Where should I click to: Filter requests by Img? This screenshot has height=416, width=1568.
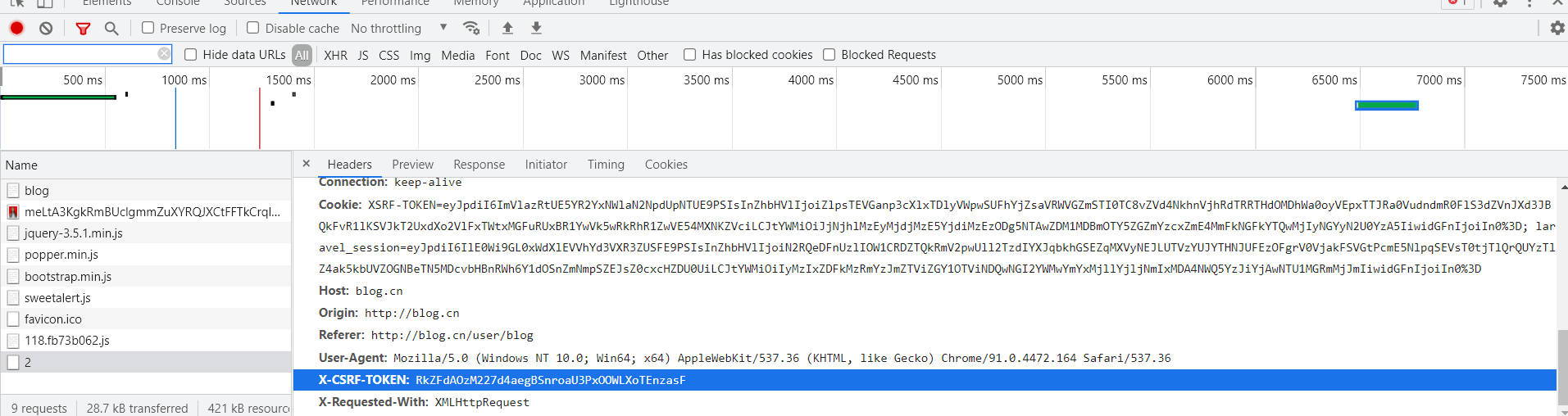[x=420, y=56]
